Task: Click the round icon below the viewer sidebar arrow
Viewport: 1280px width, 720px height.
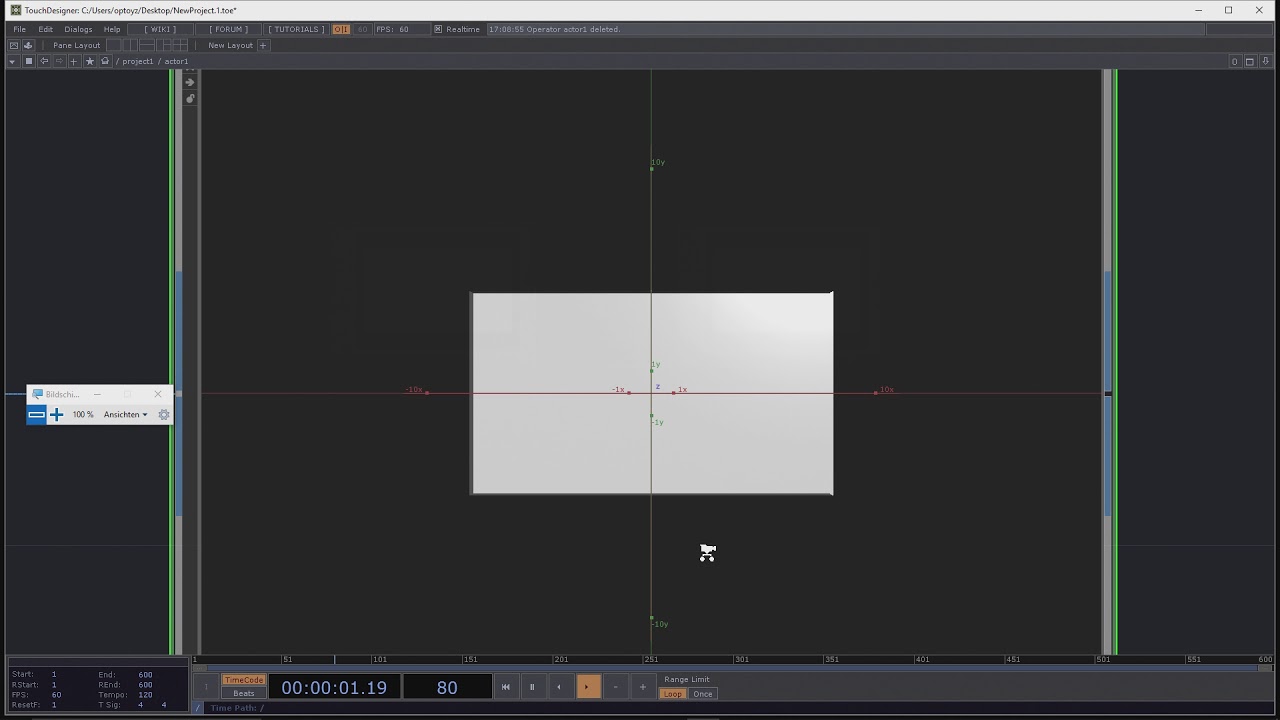Action: (190, 98)
